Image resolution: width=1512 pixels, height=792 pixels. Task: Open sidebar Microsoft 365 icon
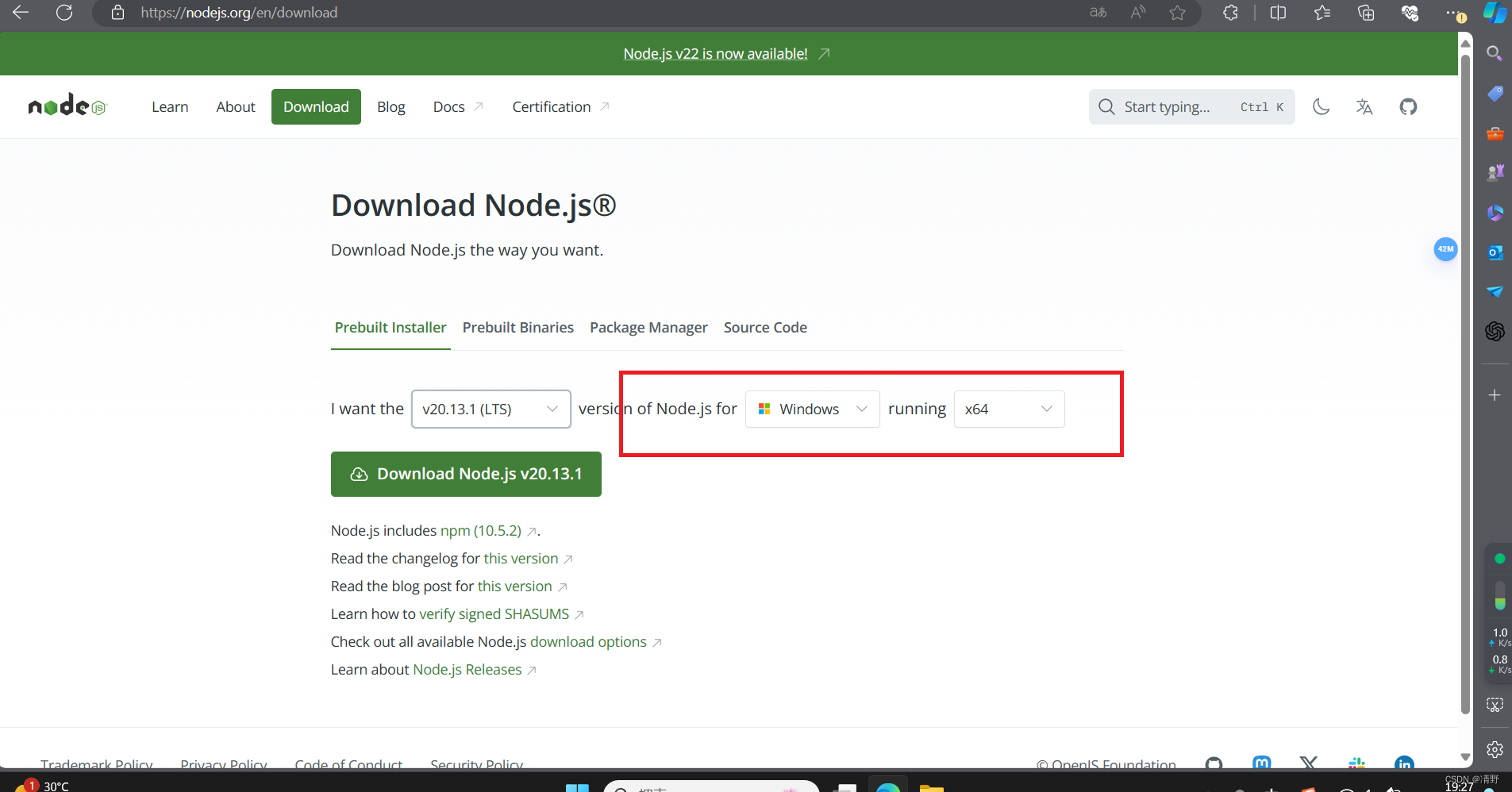(1495, 213)
